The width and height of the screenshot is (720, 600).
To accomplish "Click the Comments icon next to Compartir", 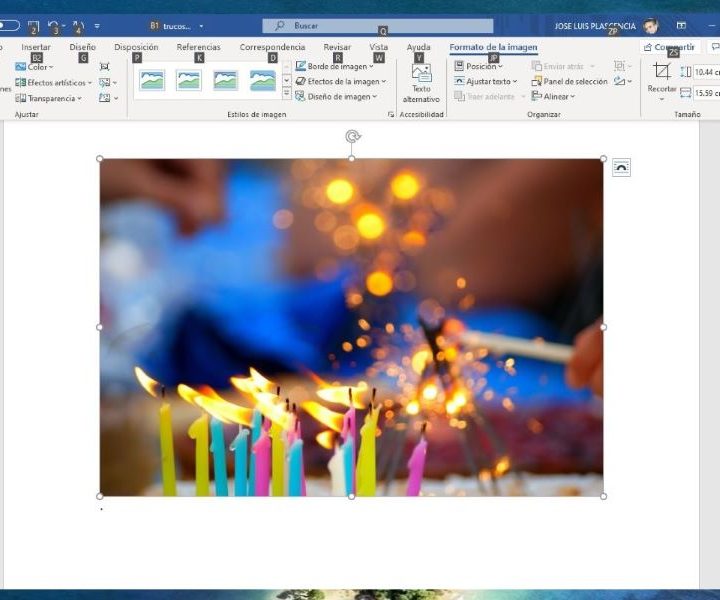I will tap(714, 47).
